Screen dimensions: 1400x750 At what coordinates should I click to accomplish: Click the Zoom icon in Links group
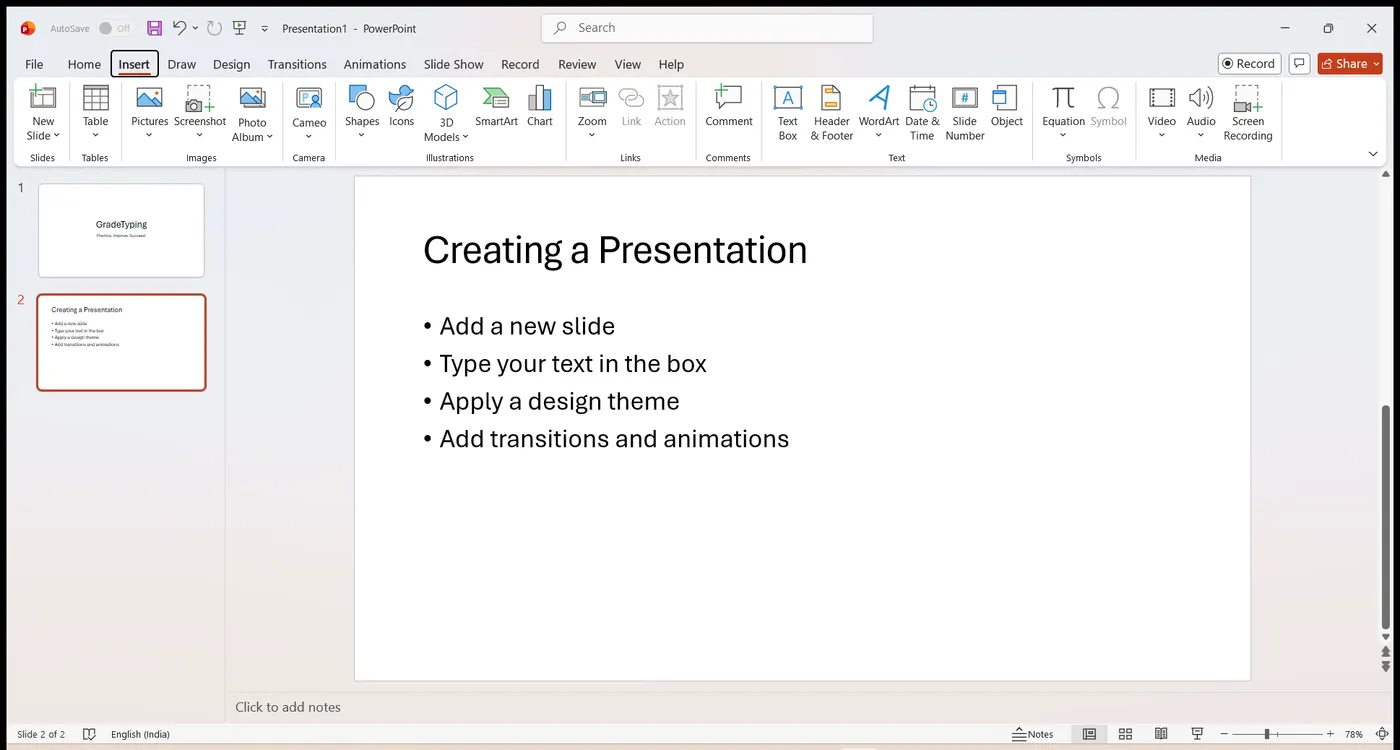592,97
